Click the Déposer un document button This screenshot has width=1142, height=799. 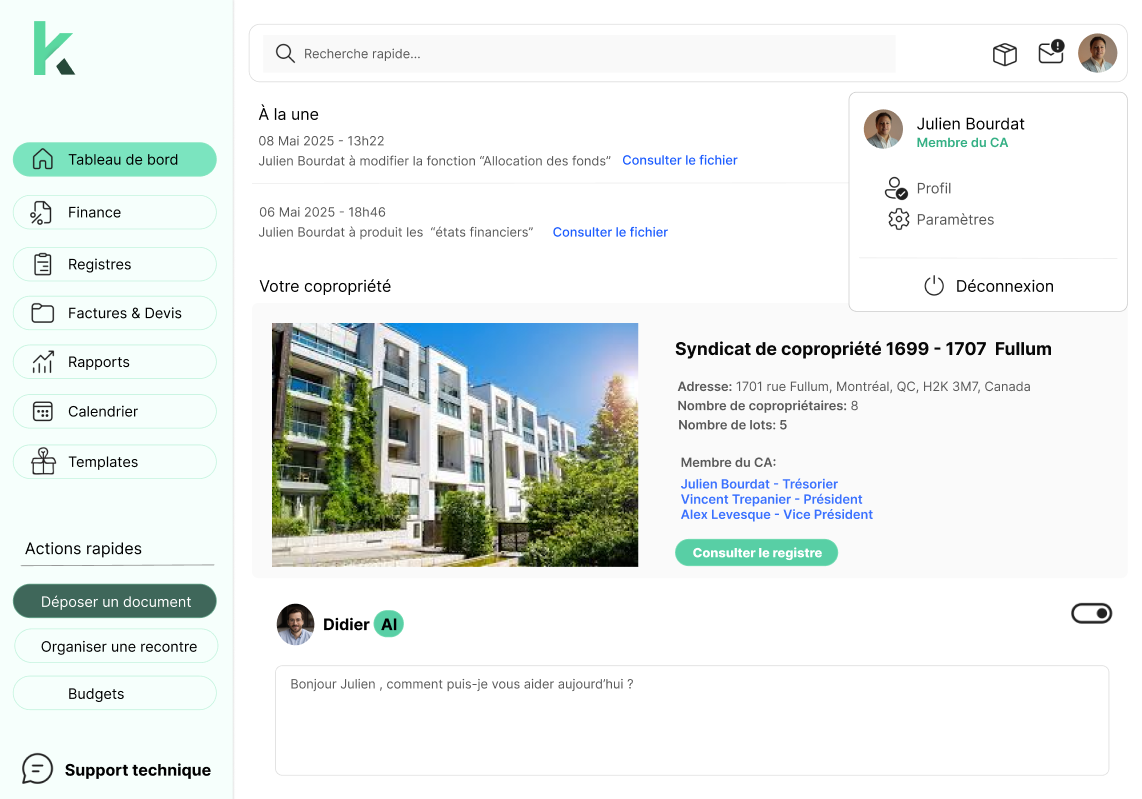114,602
